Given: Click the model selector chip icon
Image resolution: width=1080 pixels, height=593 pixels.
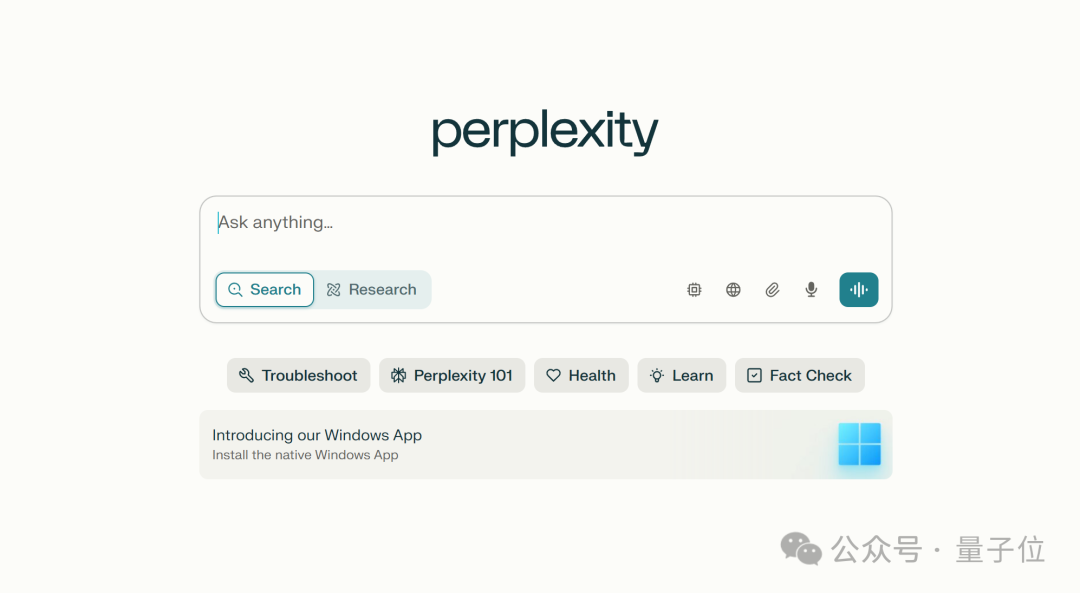Looking at the screenshot, I should tap(694, 290).
